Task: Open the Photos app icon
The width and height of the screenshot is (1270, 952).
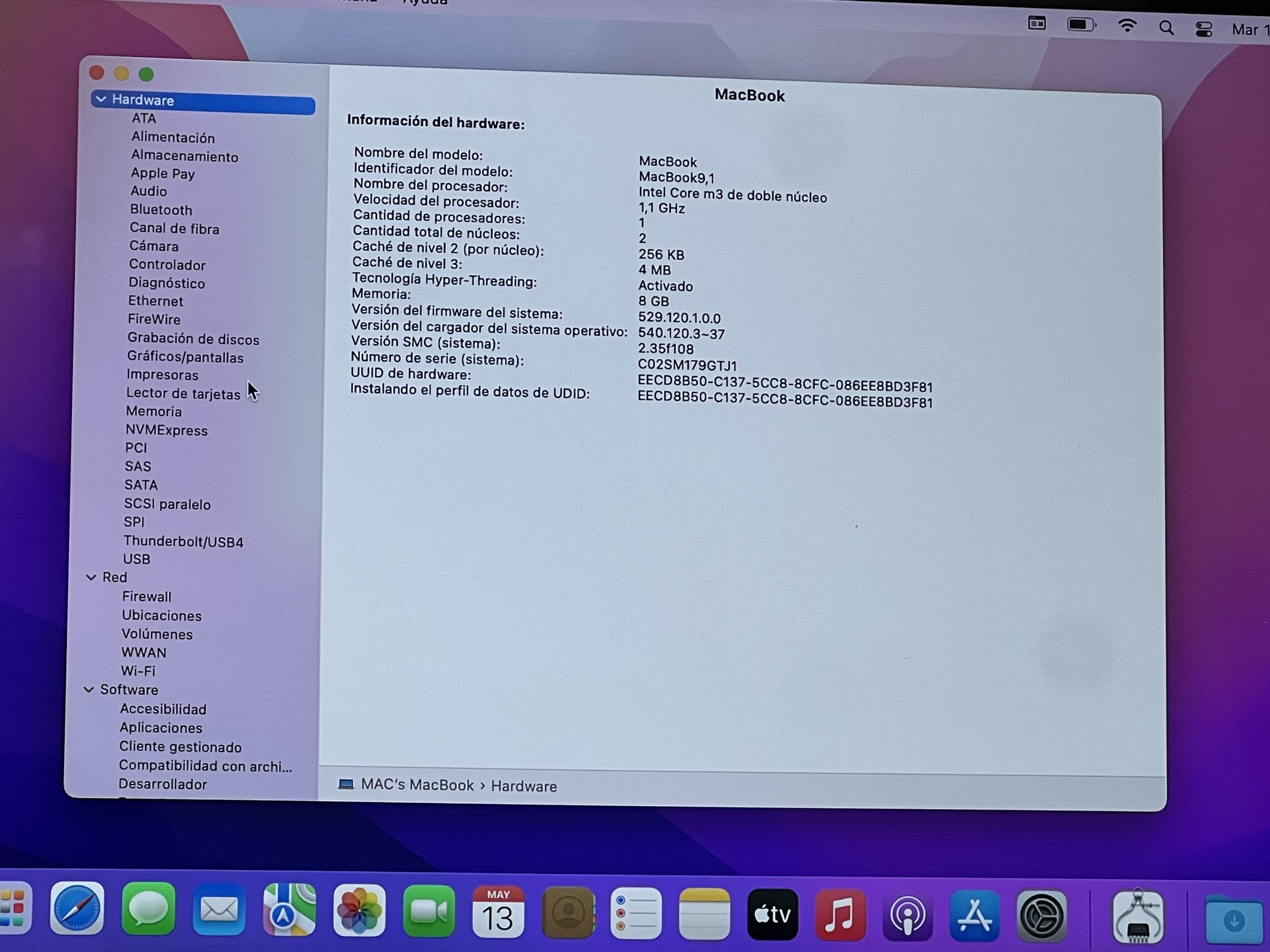Action: [359, 912]
